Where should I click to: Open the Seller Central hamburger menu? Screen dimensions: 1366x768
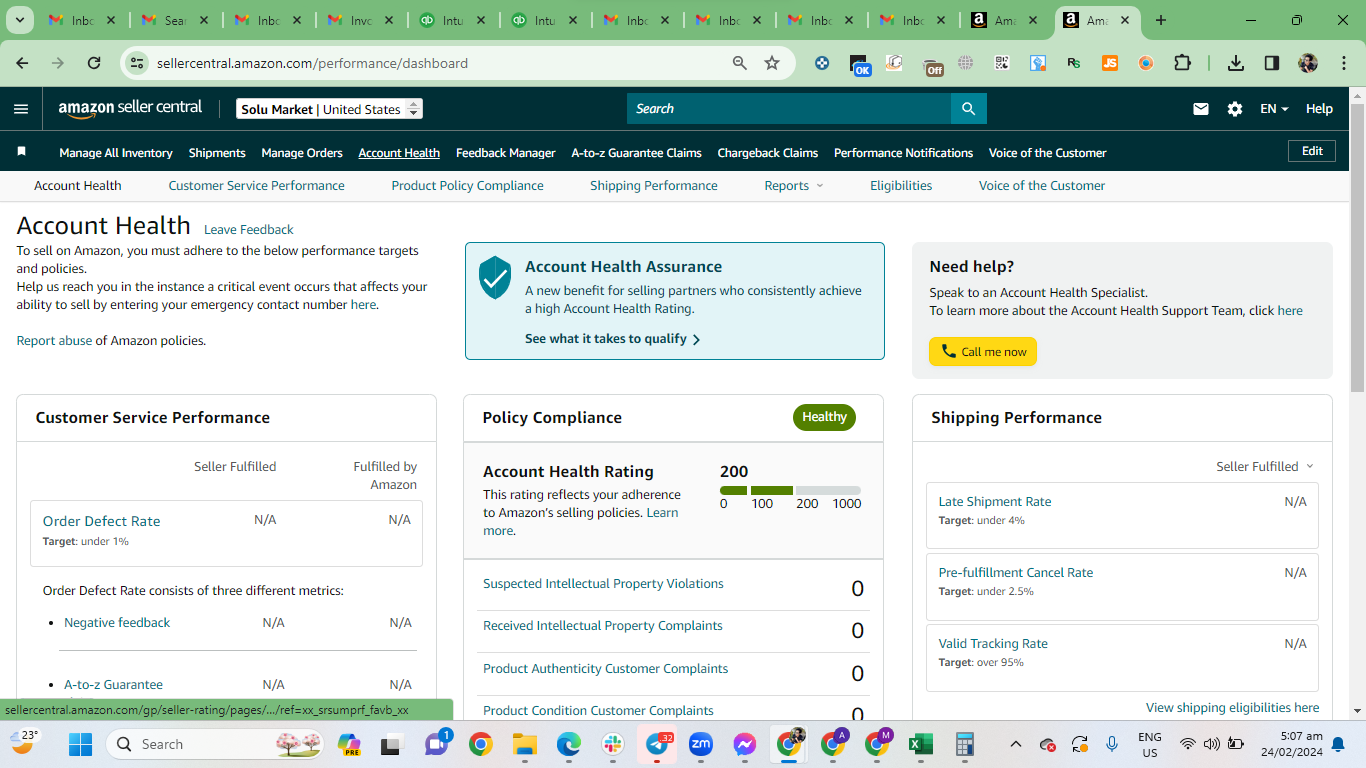coord(21,109)
